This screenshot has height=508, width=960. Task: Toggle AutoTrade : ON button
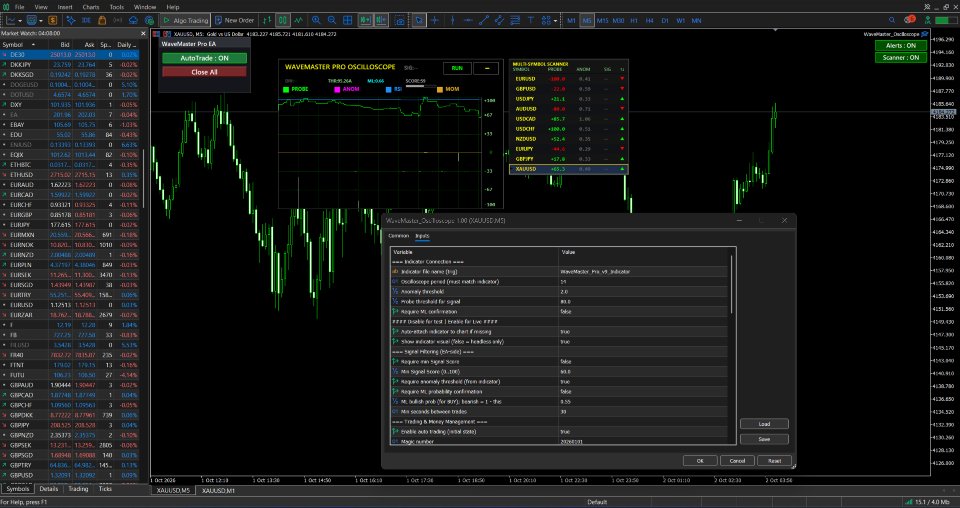click(204, 58)
